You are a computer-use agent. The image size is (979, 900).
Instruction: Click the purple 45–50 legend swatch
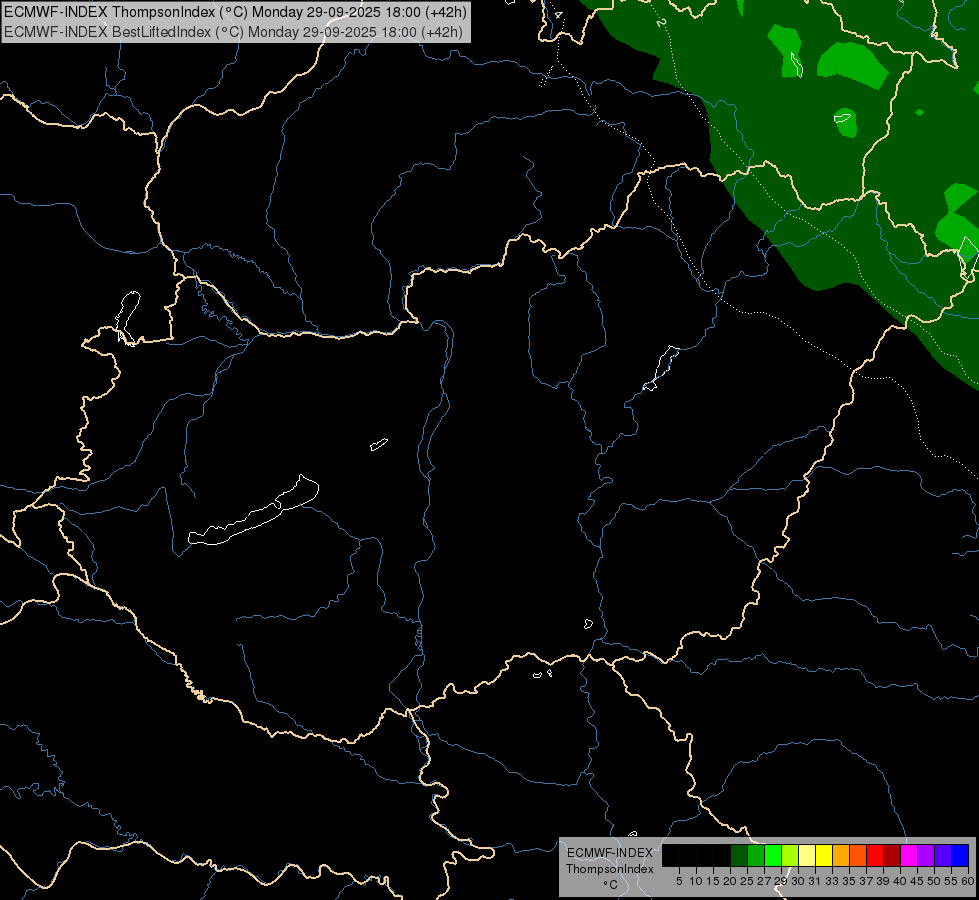tap(926, 855)
